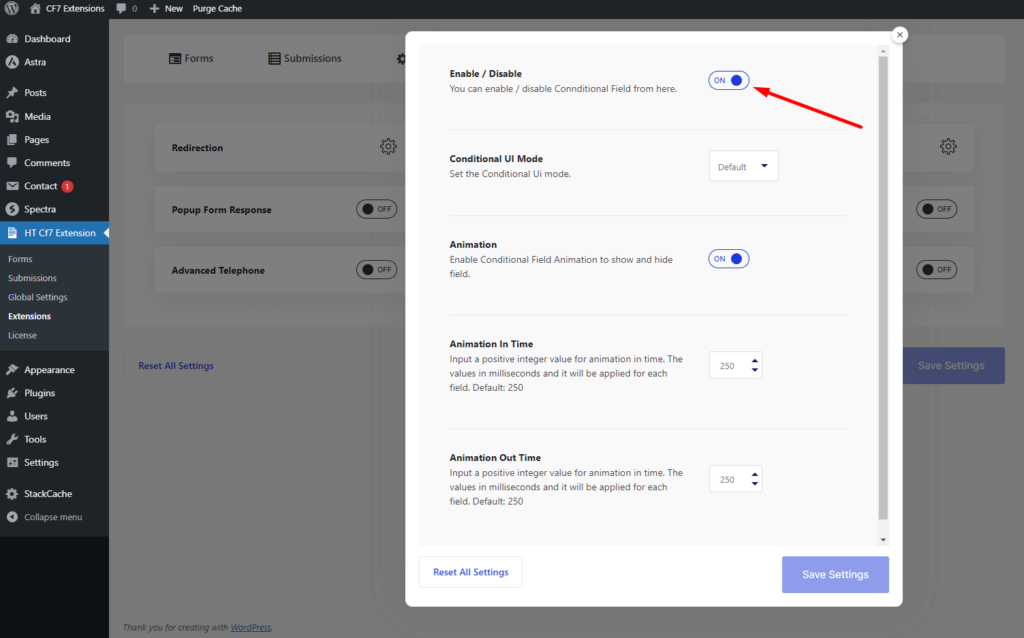1024x638 pixels.
Task: Increase the Animation In Time value
Action: [755, 360]
